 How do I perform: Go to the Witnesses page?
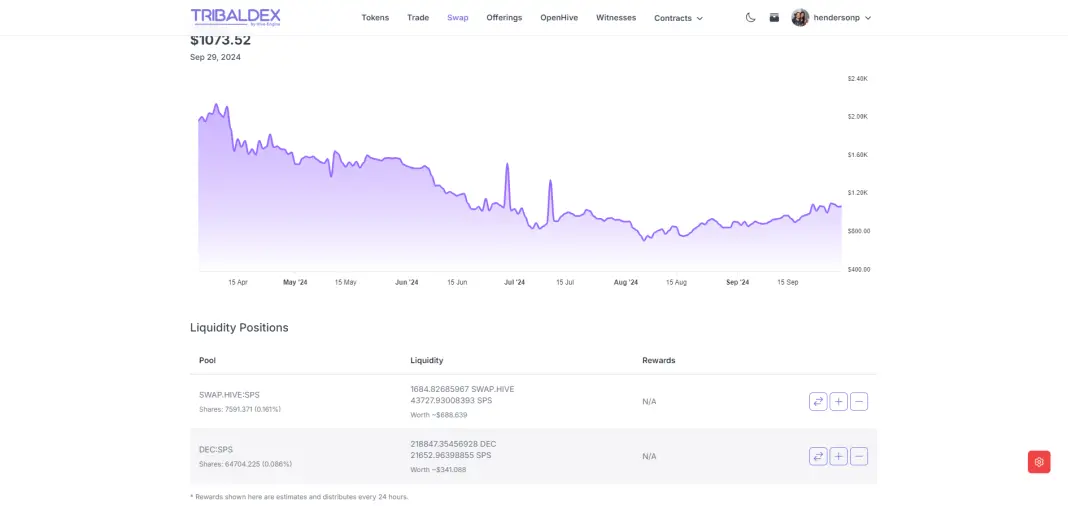click(x=616, y=18)
